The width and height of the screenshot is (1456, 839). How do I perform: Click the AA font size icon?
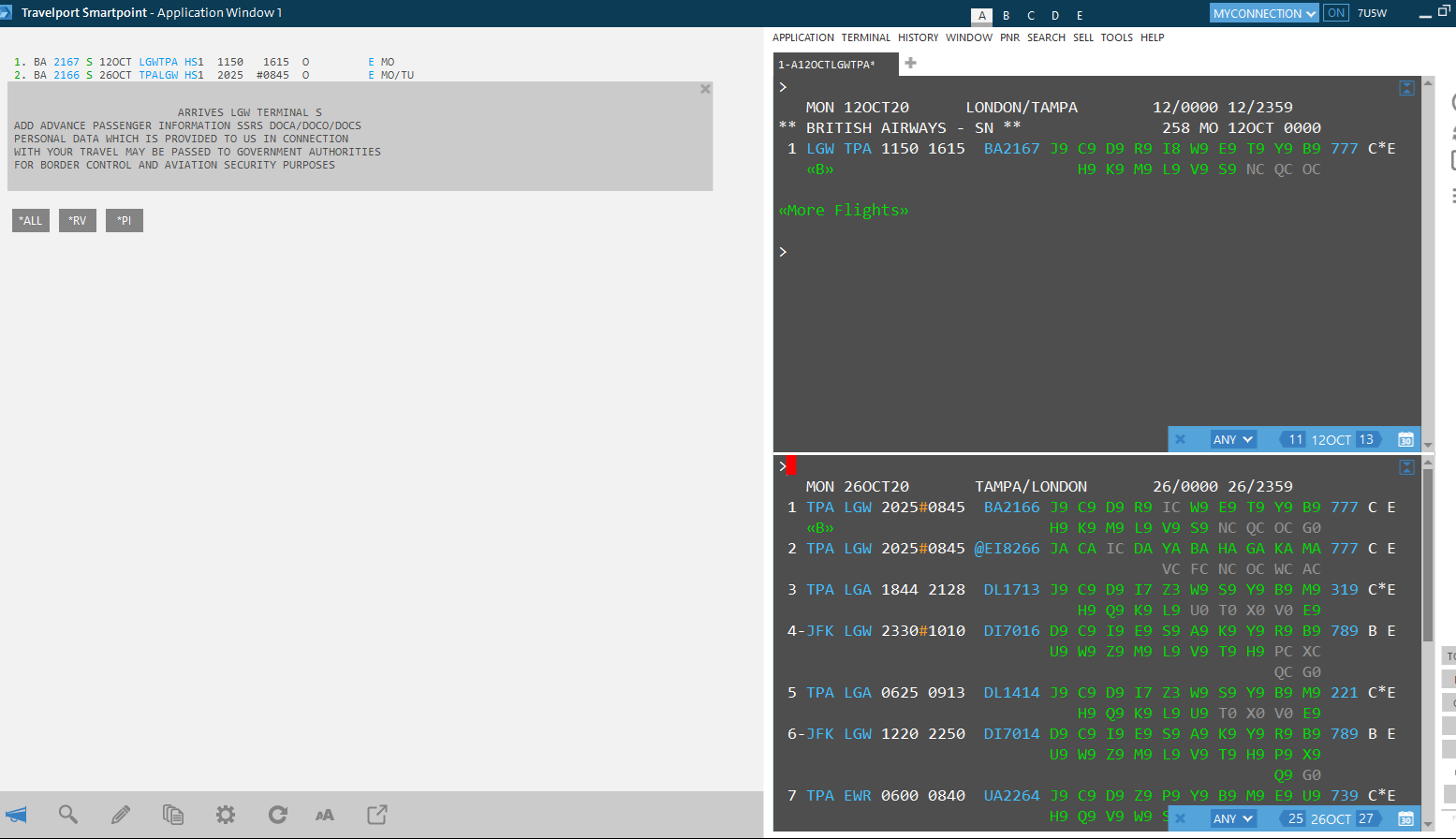[x=325, y=815]
